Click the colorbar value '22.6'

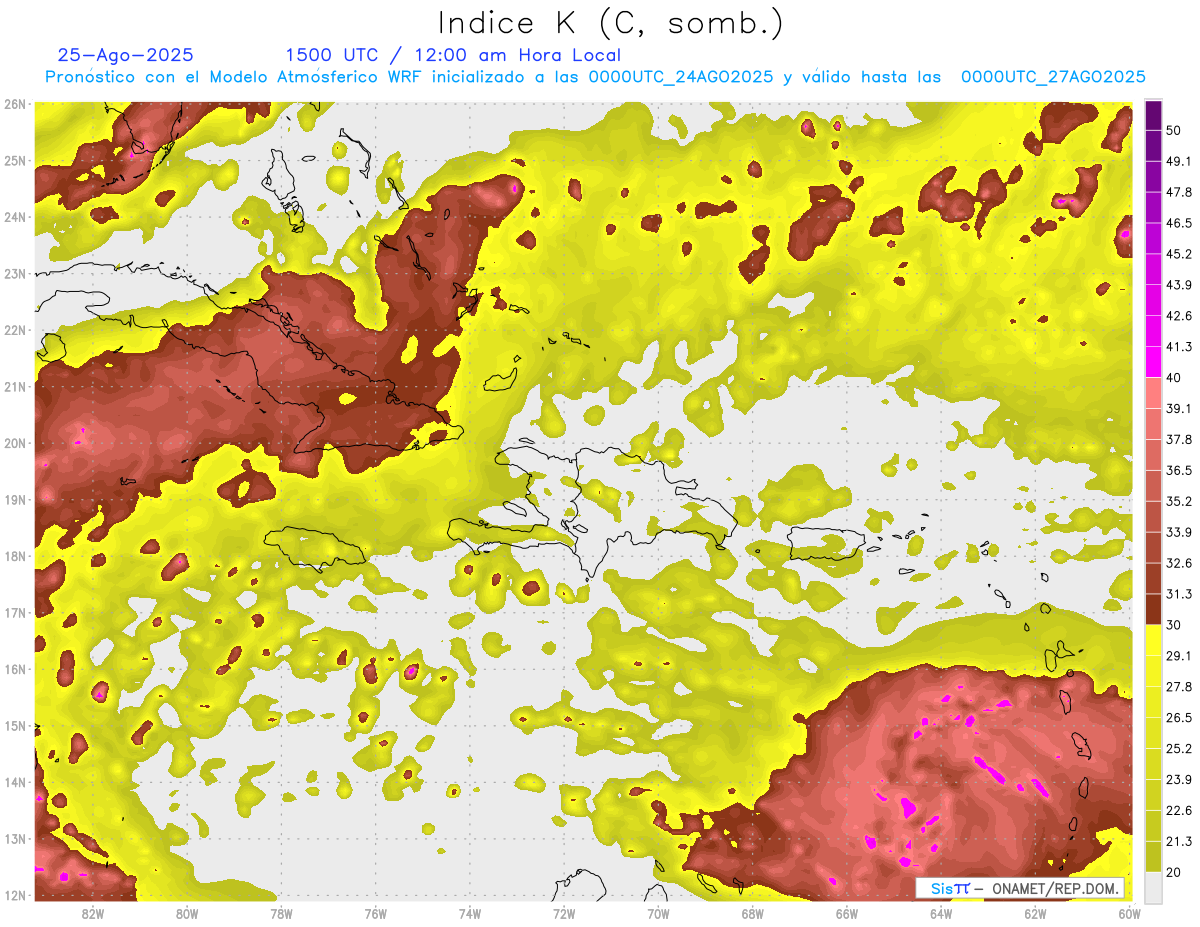pyautogui.click(x=1178, y=810)
